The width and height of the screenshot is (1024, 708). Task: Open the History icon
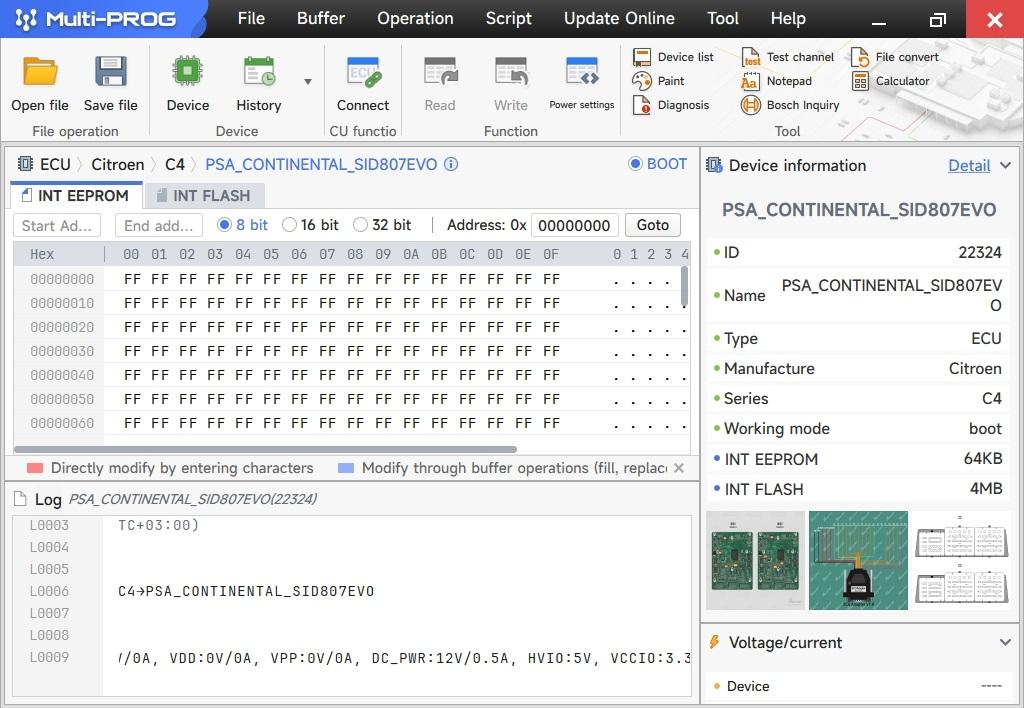click(x=259, y=71)
